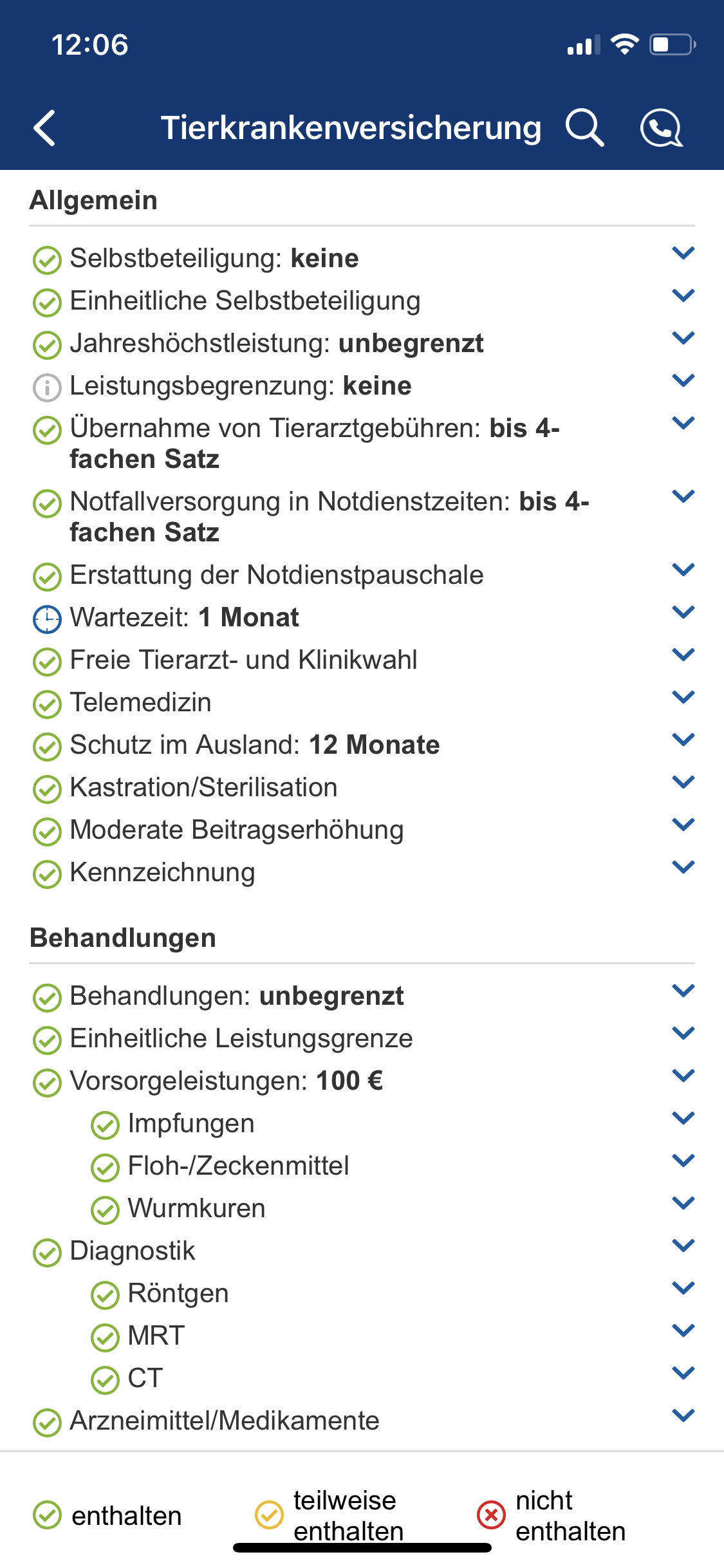
Task: Tap the back arrow in the header
Action: coord(44,128)
